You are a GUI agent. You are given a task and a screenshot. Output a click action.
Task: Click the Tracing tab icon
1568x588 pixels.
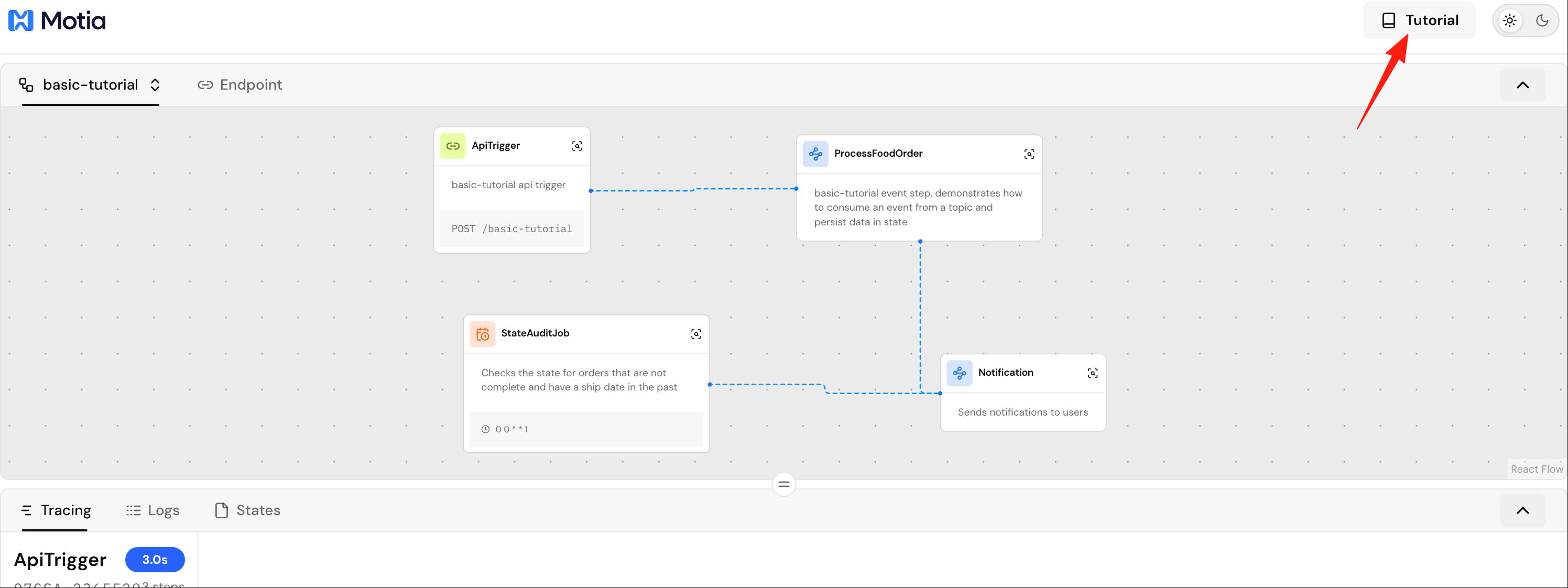[26, 510]
